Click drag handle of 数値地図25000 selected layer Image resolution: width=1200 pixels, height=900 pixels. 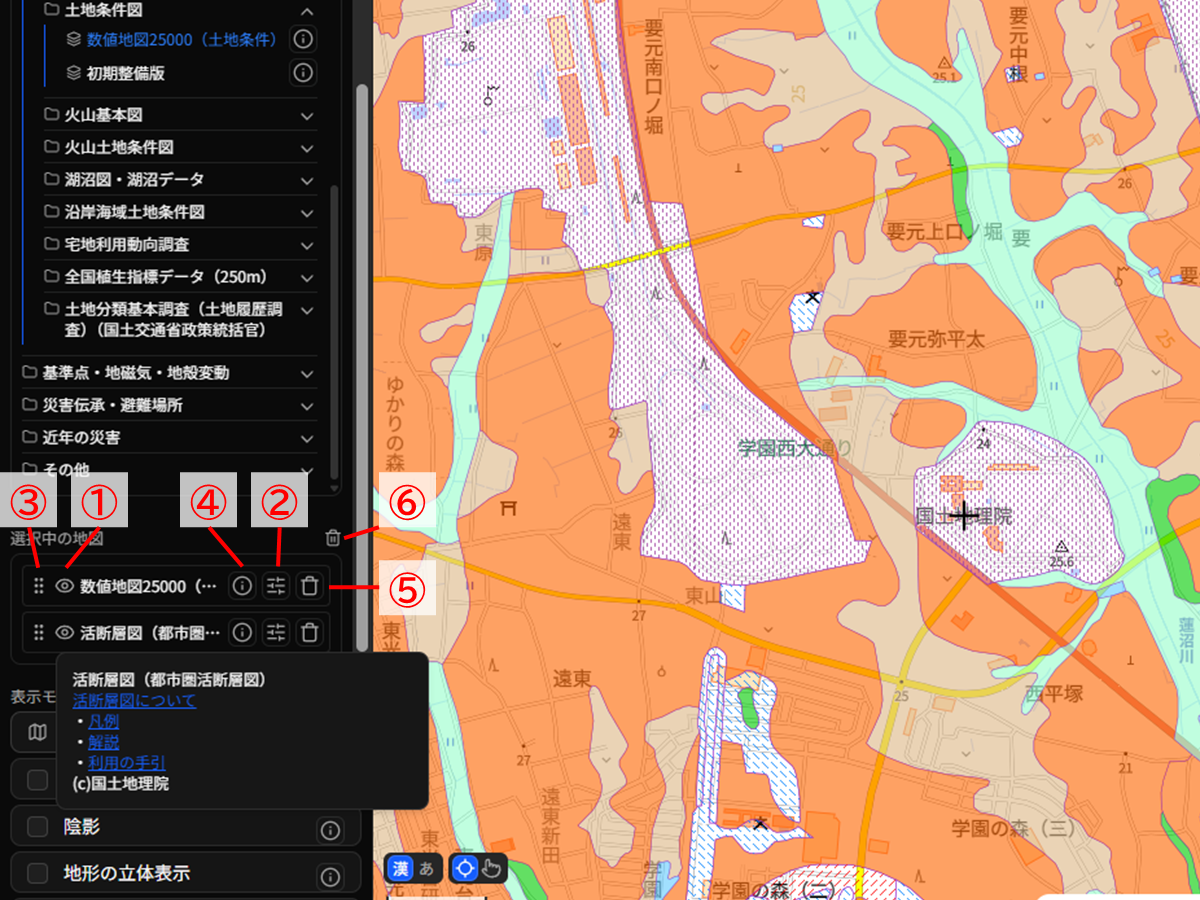(39, 586)
